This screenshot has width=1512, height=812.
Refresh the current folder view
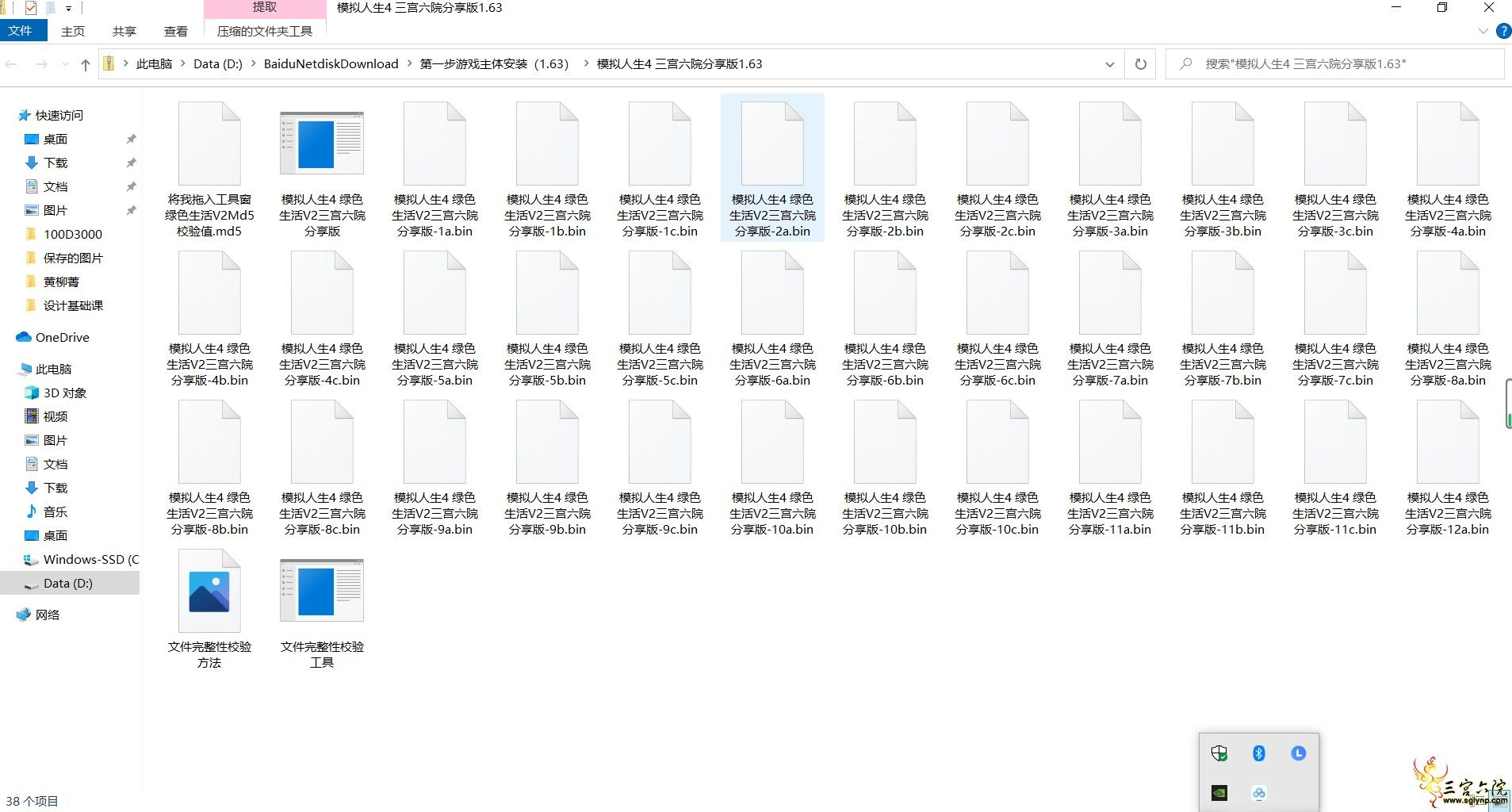[1140, 64]
